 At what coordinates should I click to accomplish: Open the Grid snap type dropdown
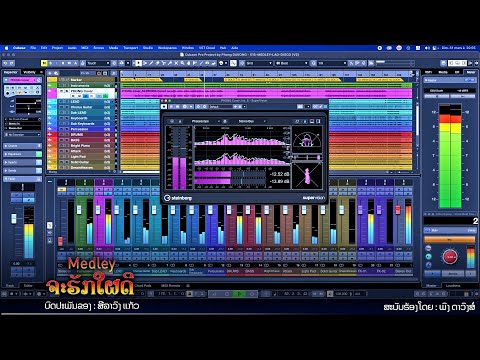pos(259,63)
